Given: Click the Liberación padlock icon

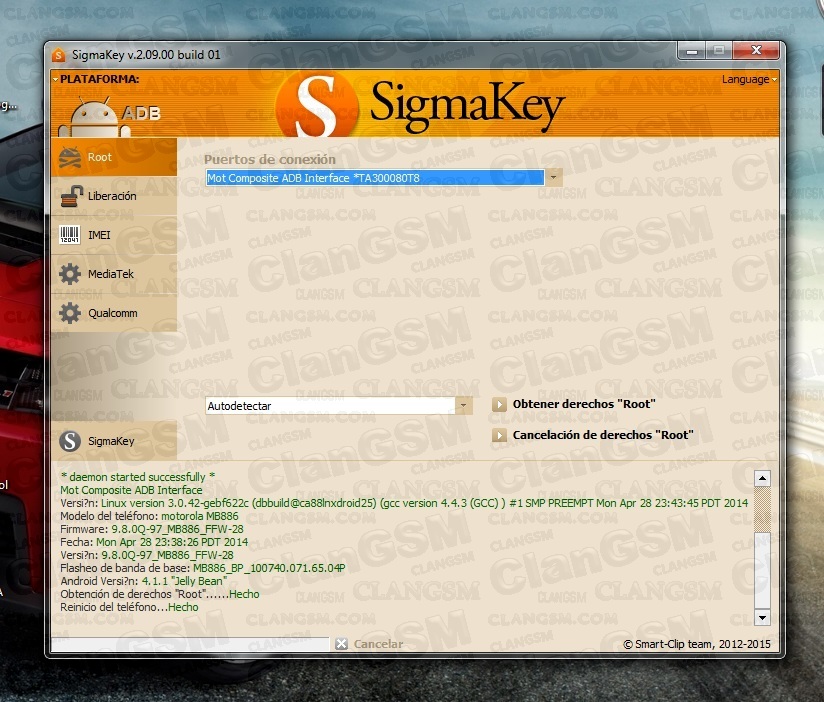Looking at the screenshot, I should point(71,196).
